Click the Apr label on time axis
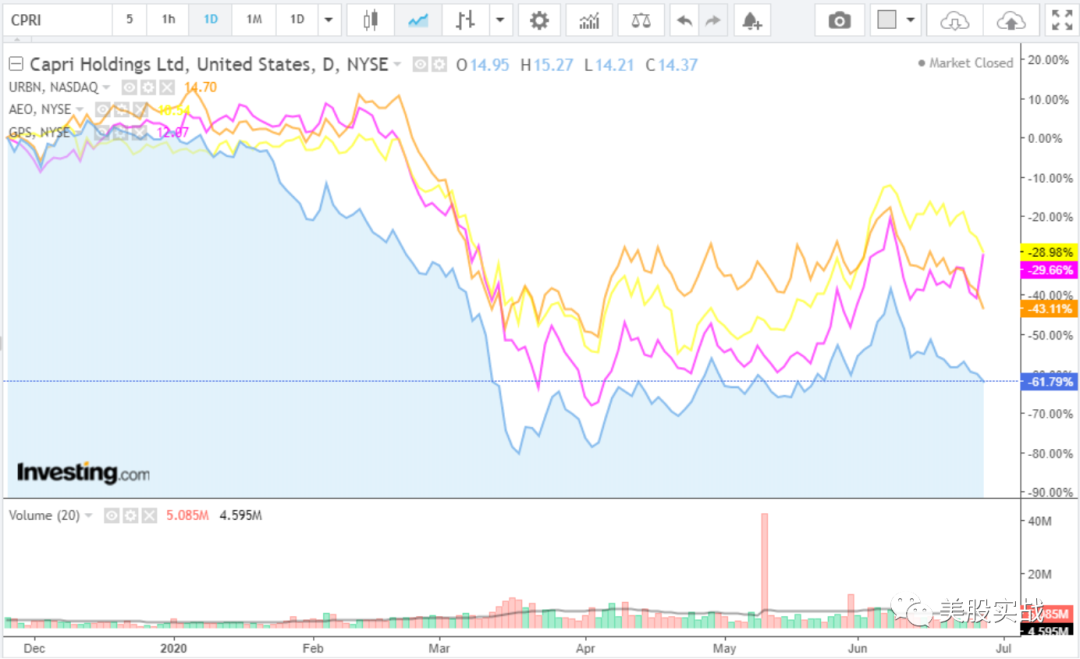Screen dimensions: 1080x659 click(585, 649)
